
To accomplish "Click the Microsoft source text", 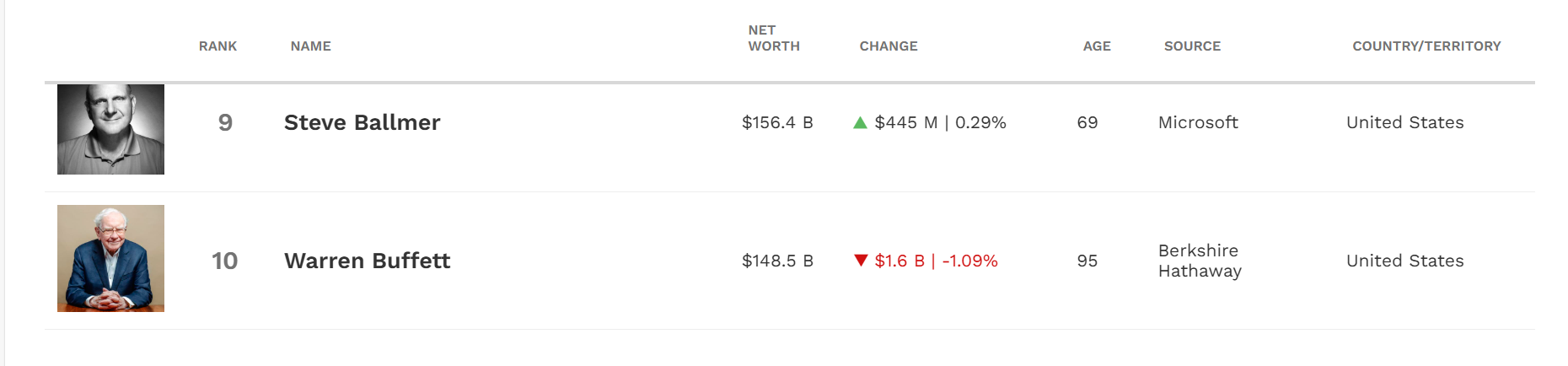I will pyautogui.click(x=1197, y=123).
